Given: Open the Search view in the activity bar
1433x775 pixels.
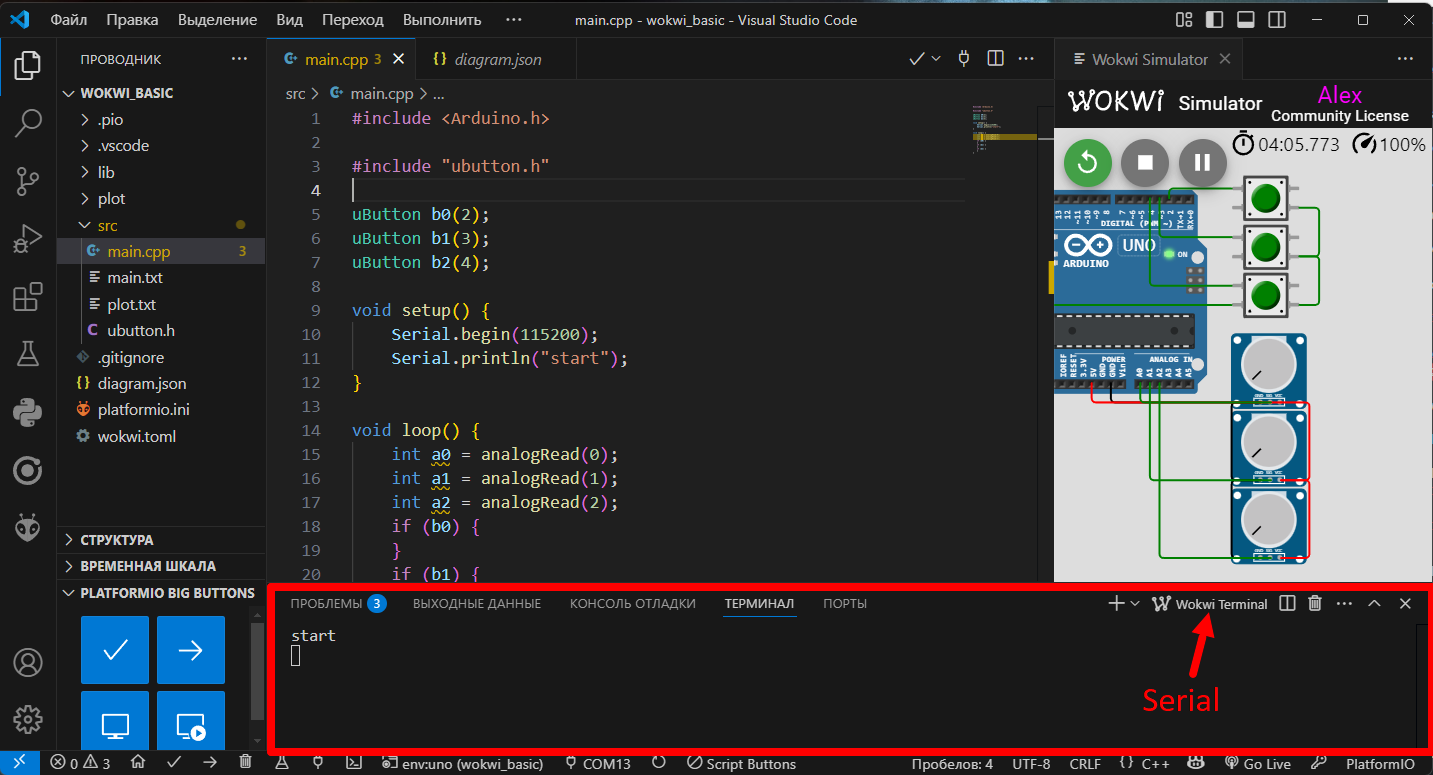Looking at the screenshot, I should pyautogui.click(x=28, y=124).
